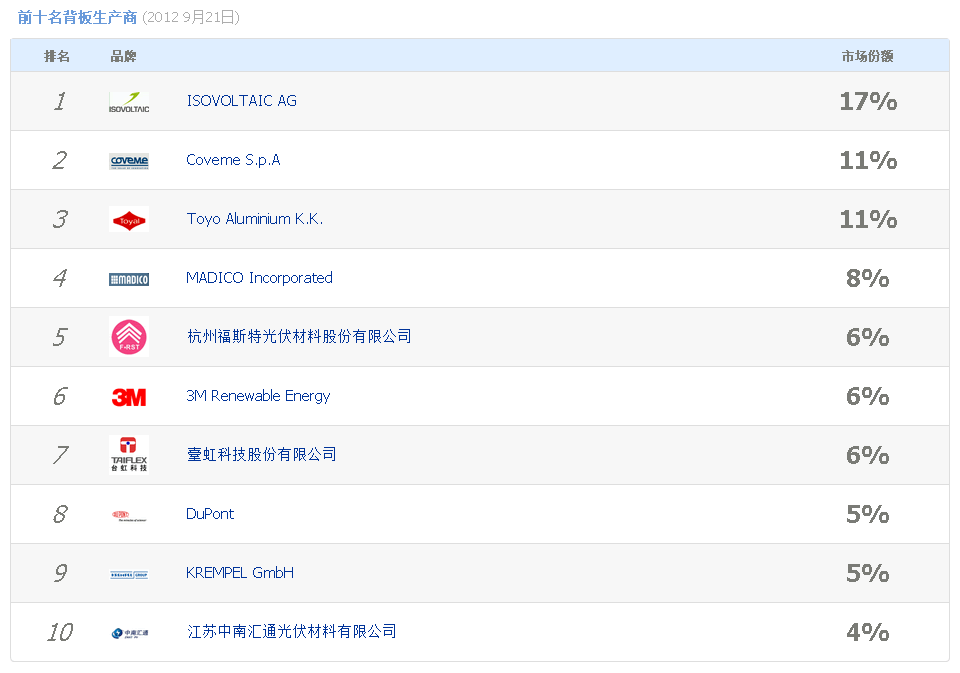Click the 市场份额 column header
Screen dimensions: 960x673
(867, 56)
